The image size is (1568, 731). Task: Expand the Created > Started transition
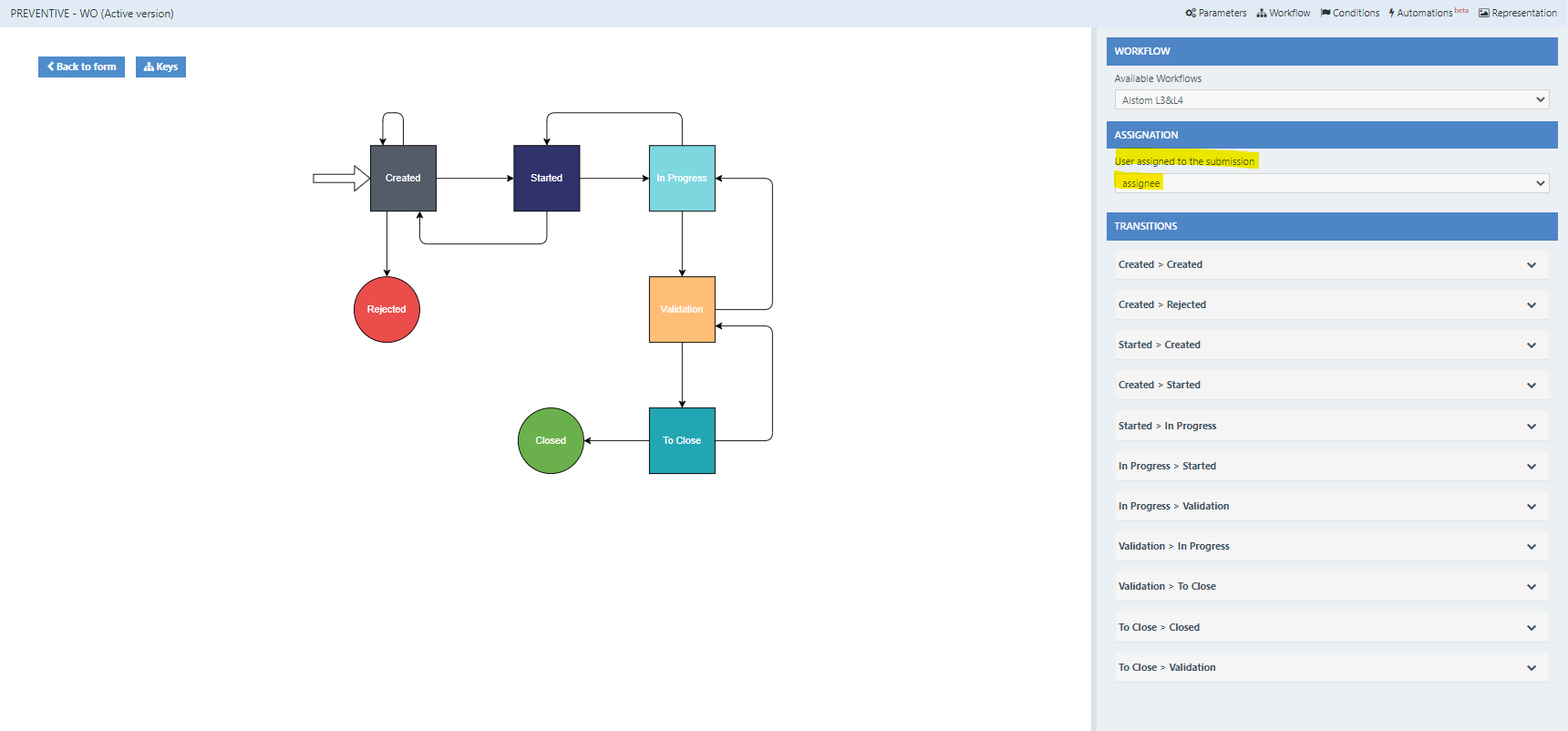tap(1332, 385)
